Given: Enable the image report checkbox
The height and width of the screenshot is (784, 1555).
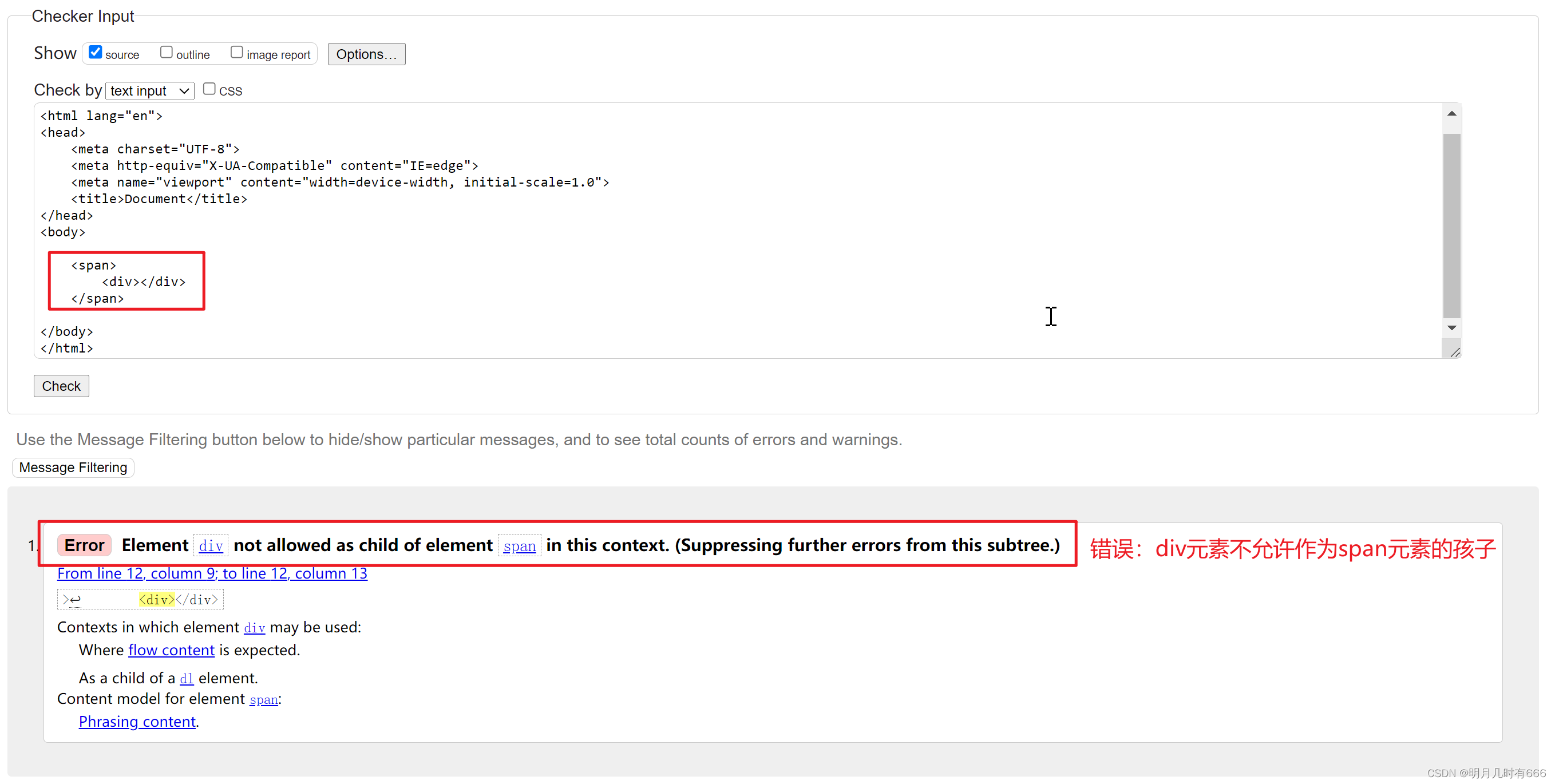Looking at the screenshot, I should point(233,53).
